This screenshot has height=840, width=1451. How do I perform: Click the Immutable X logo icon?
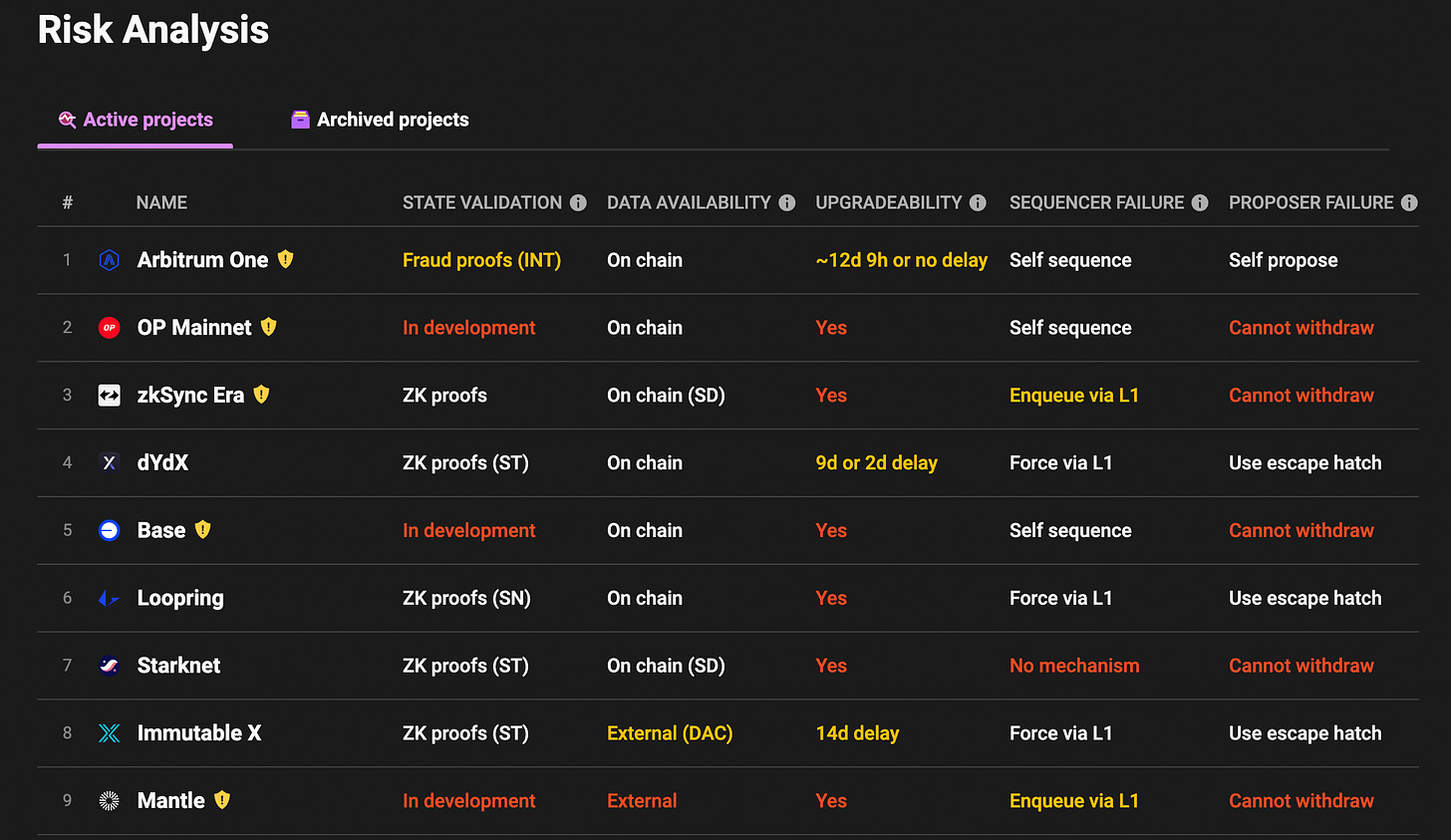[110, 733]
